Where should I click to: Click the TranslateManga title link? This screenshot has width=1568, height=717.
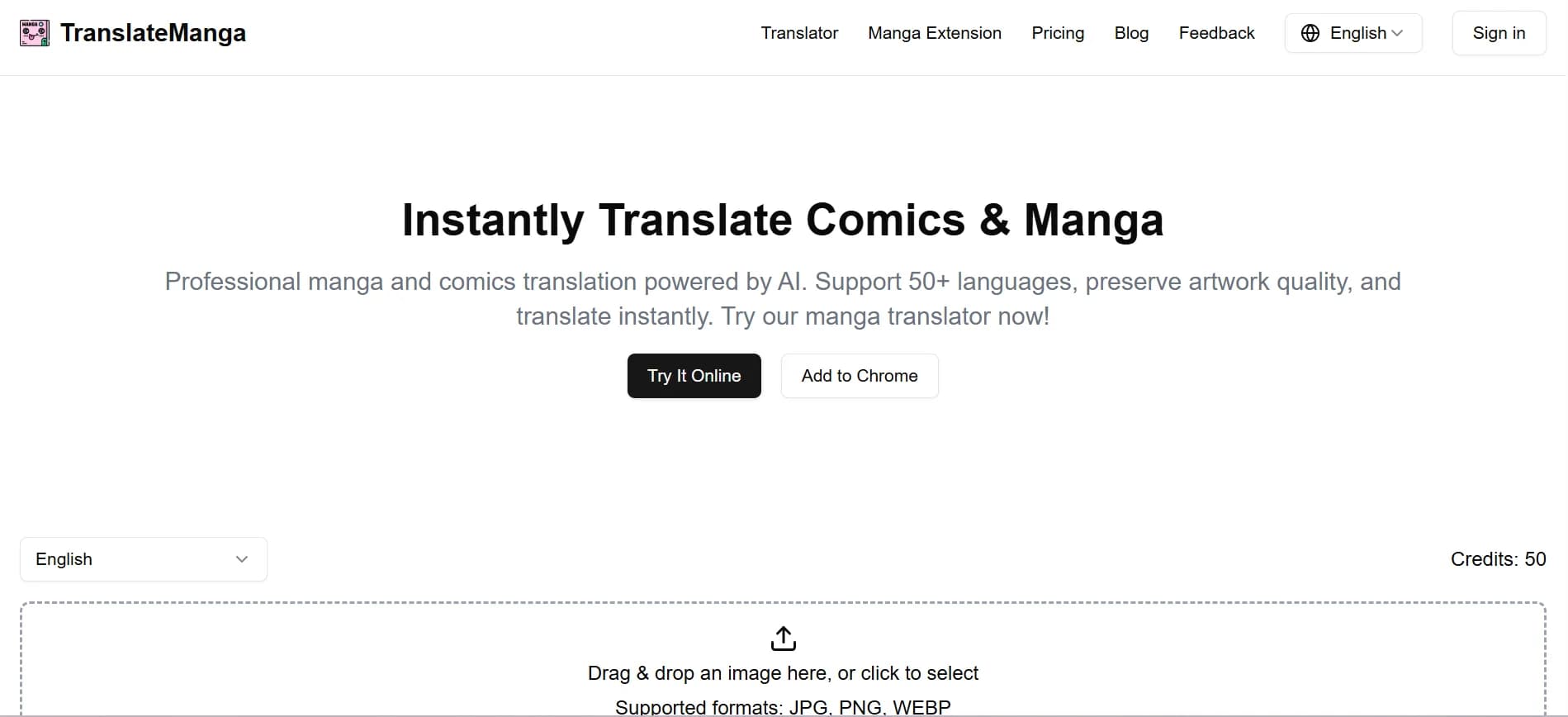[154, 33]
